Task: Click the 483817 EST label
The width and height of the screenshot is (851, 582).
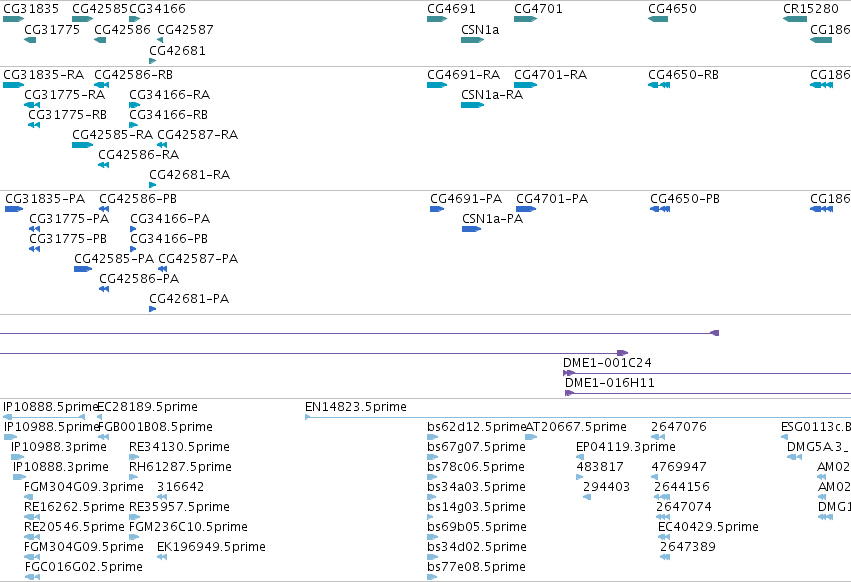Action: pos(600,467)
